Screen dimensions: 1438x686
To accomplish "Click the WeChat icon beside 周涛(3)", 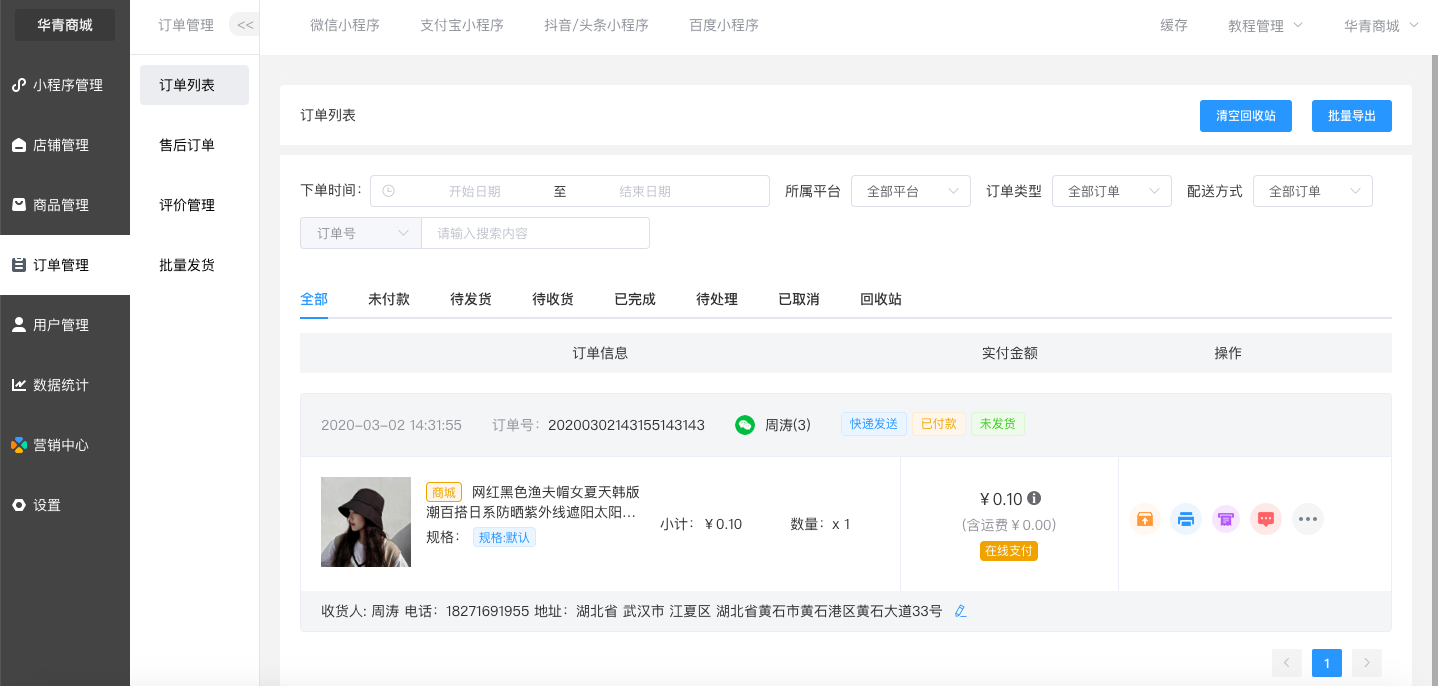I will click(745, 425).
